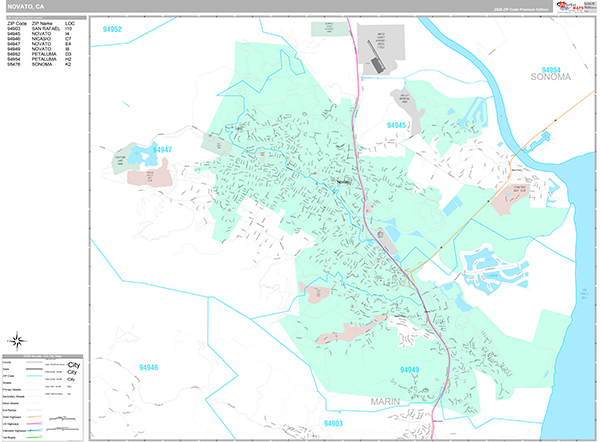Click the San Pablo Bay label
Image resolution: width=600 pixels, height=442 pixels.
pos(584,294)
